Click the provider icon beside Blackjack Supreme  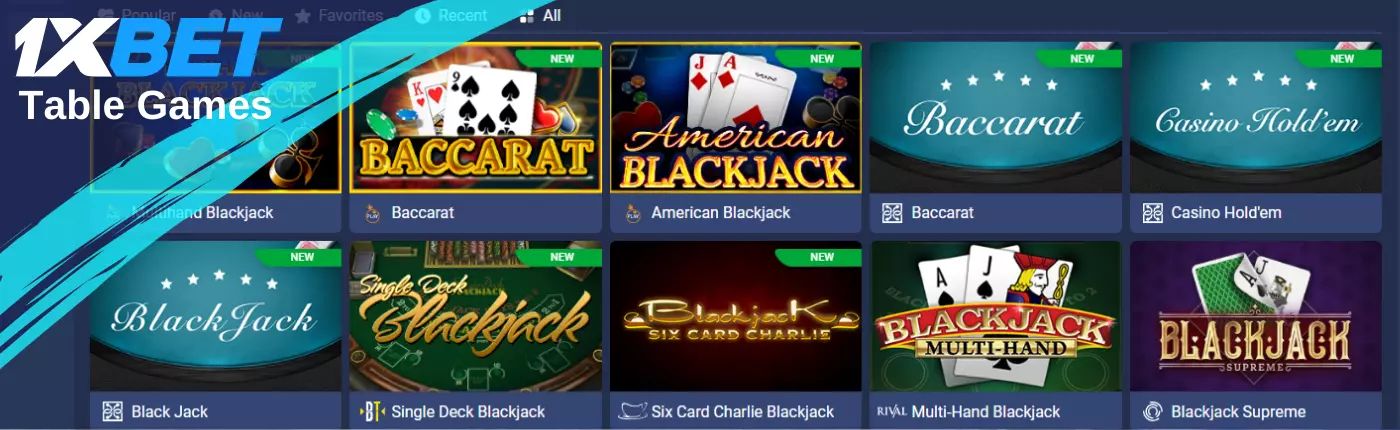point(1152,412)
